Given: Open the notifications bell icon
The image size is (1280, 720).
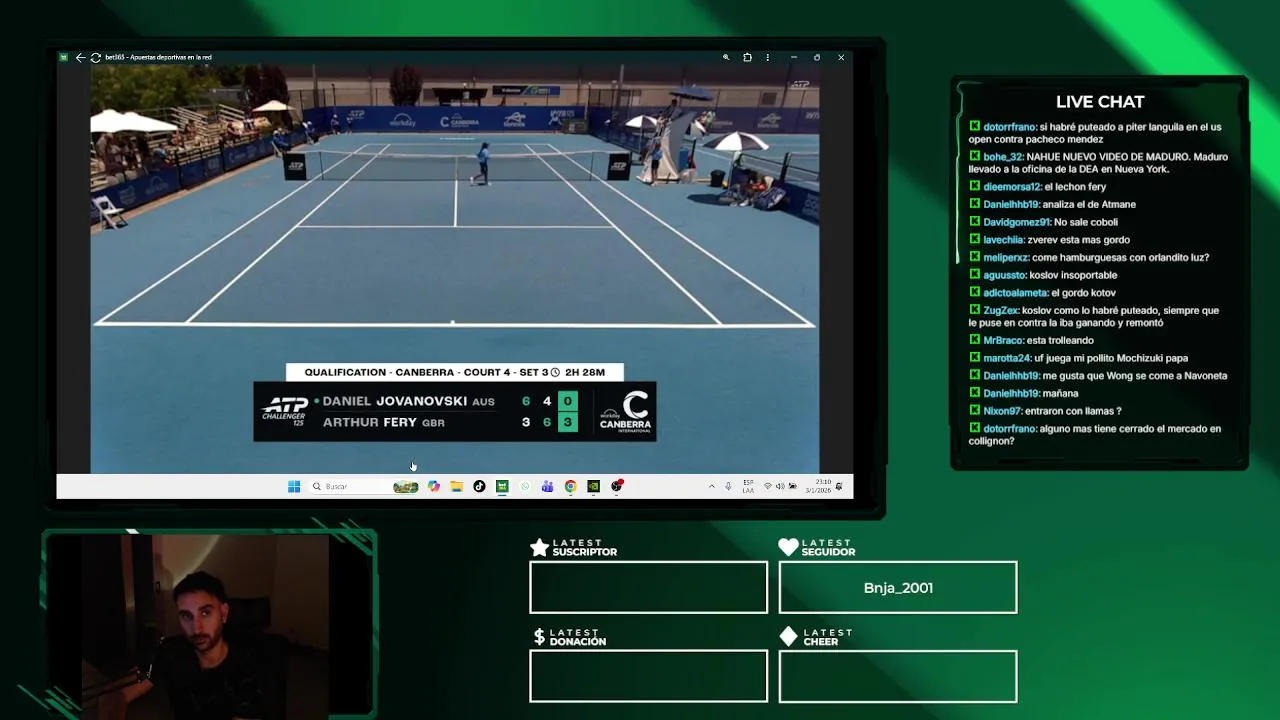Looking at the screenshot, I should click(839, 487).
